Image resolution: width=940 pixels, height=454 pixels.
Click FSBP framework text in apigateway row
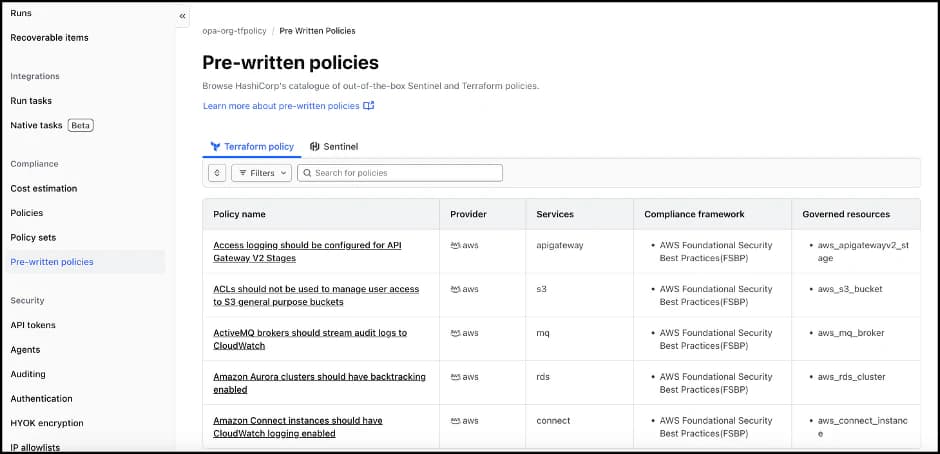pos(716,252)
